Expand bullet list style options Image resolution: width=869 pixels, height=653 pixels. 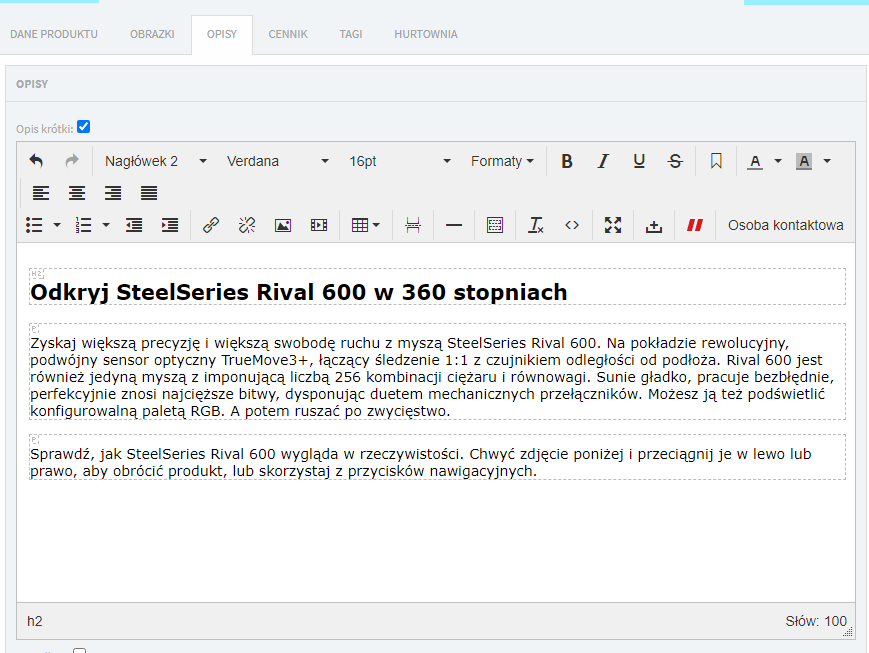(57, 225)
